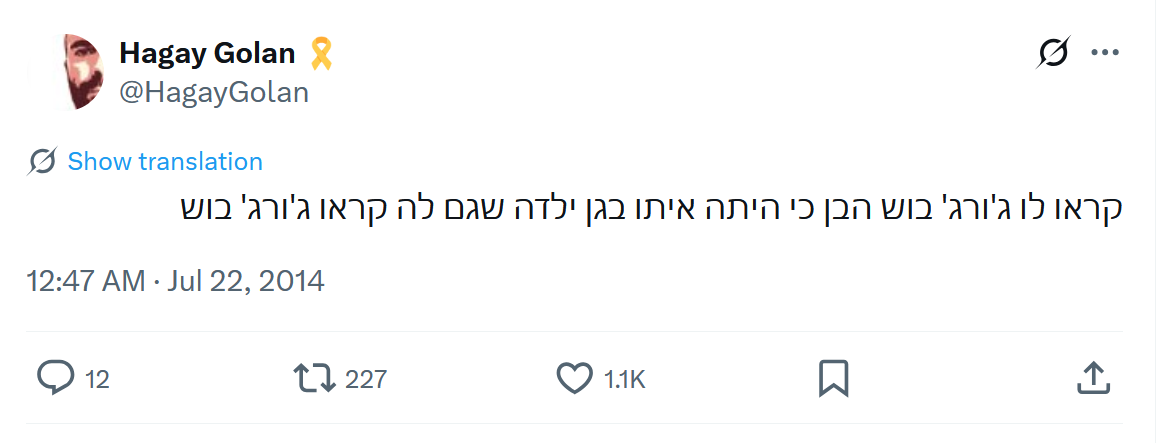Bookmark this tweet
The width and height of the screenshot is (1160, 443).
833,378
